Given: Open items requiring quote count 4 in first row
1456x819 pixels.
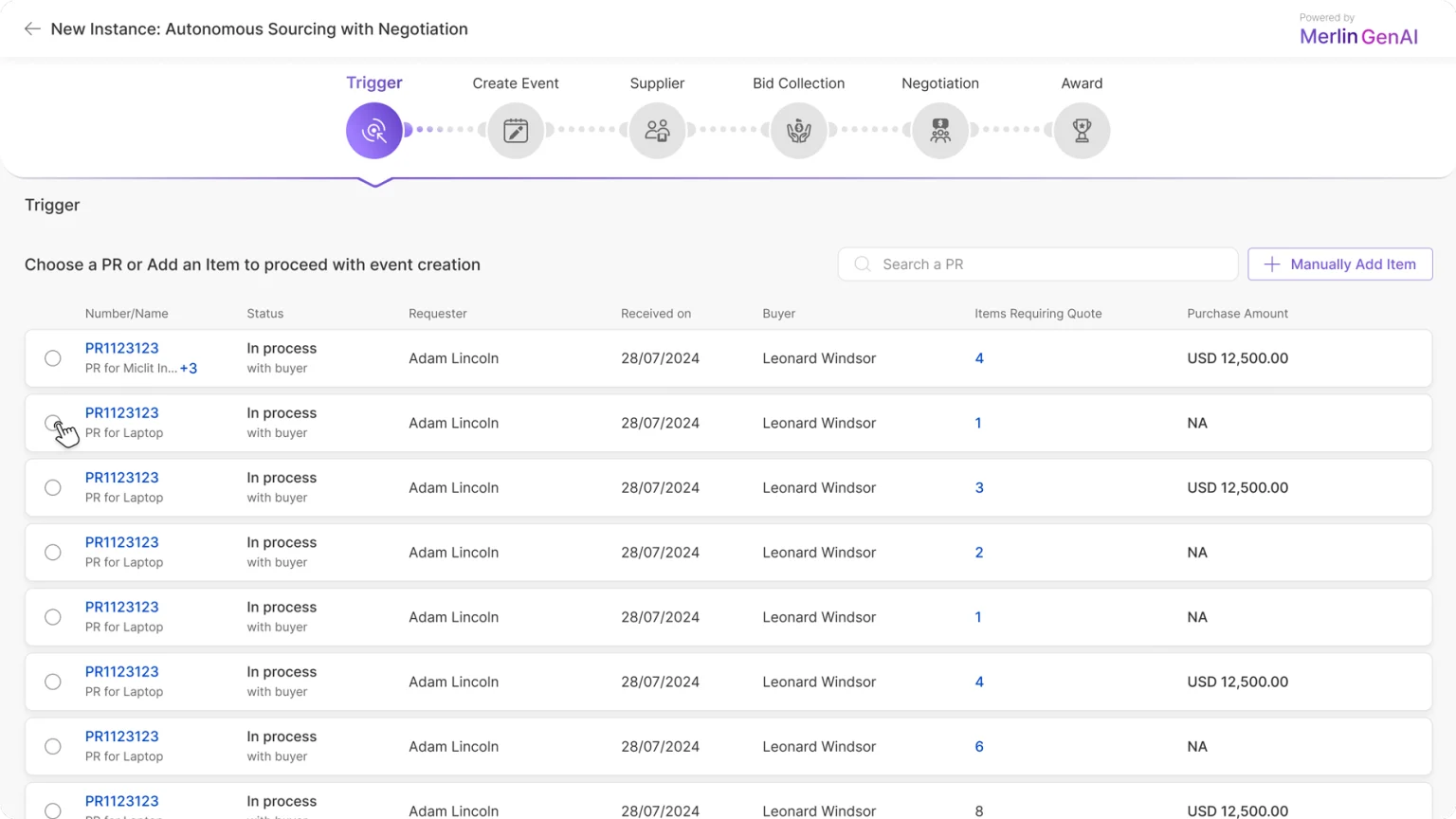Looking at the screenshot, I should [x=979, y=358].
